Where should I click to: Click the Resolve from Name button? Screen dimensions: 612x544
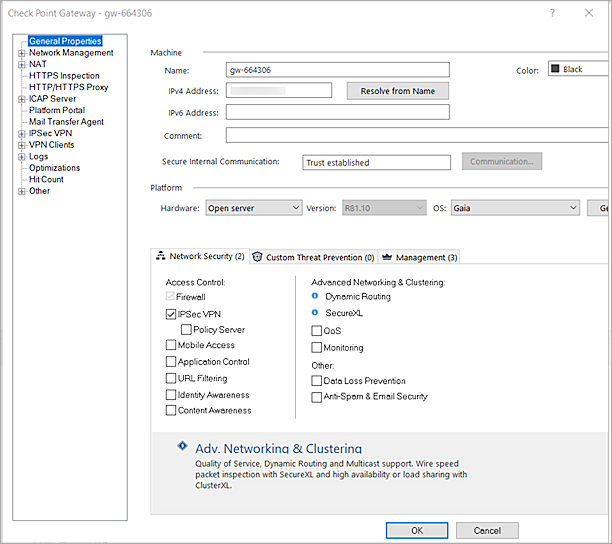coord(397,91)
